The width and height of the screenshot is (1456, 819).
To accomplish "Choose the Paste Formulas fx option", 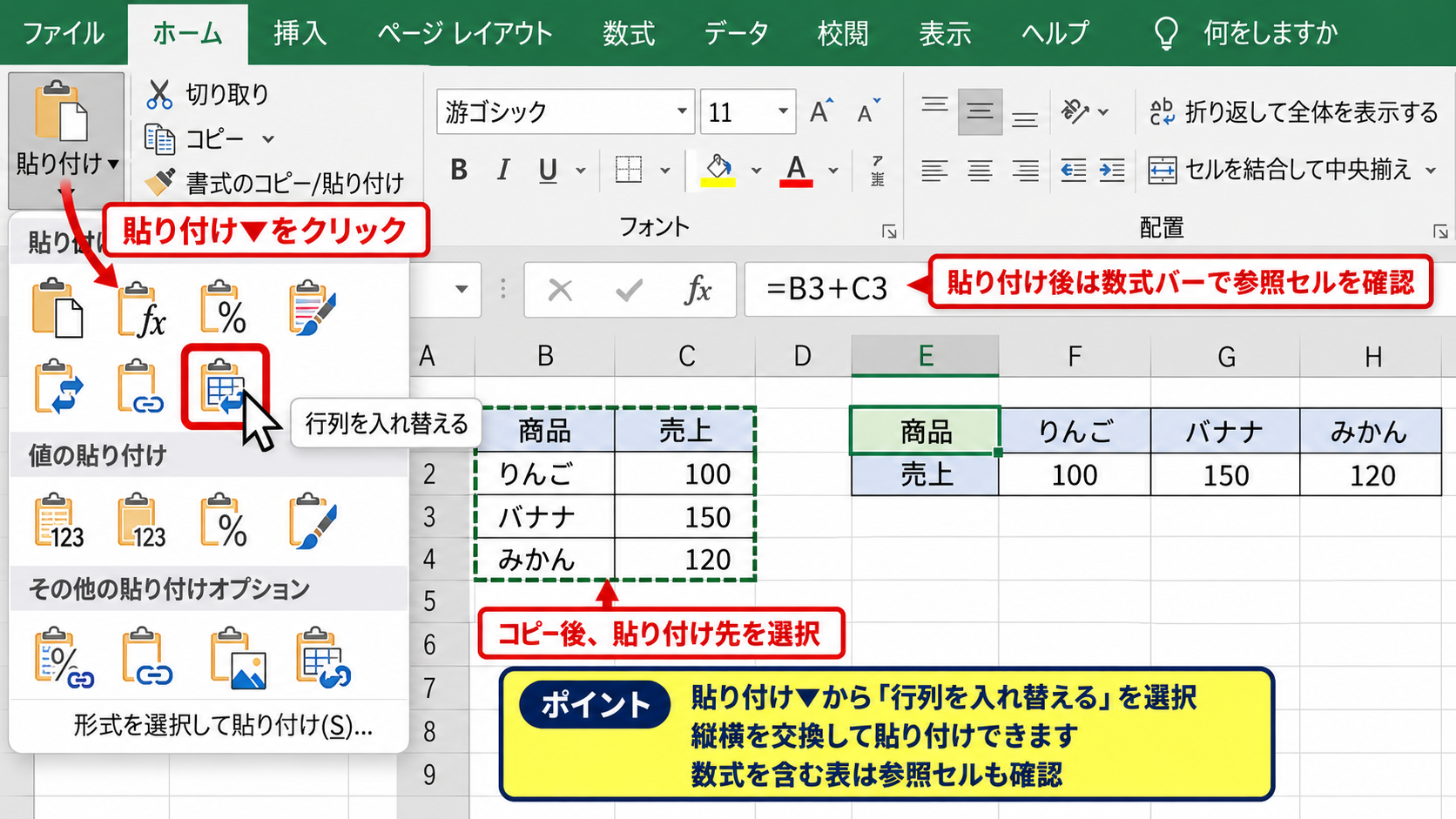I will tap(142, 308).
